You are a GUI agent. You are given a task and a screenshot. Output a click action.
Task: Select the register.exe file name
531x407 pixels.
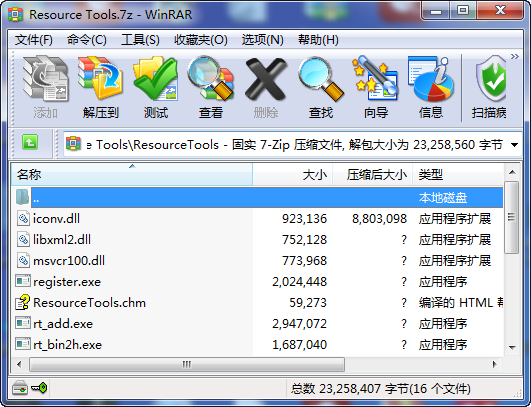tap(67, 282)
